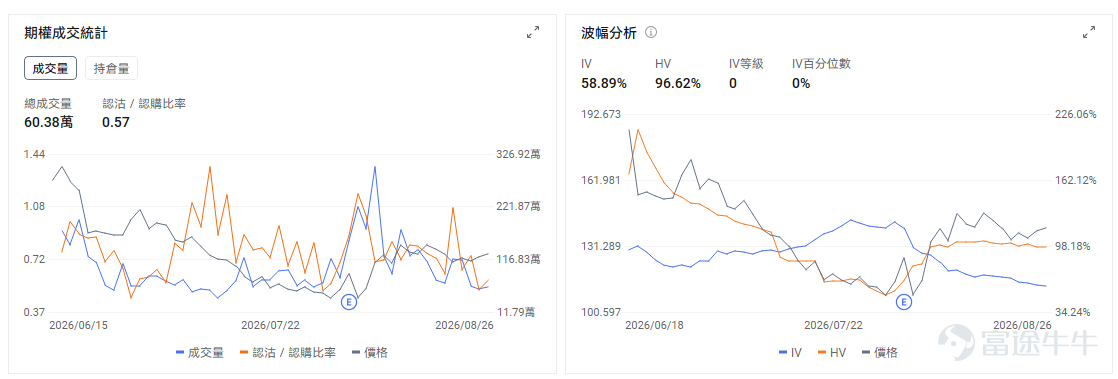Click the 波幅分析 panel title

pyautogui.click(x=608, y=32)
